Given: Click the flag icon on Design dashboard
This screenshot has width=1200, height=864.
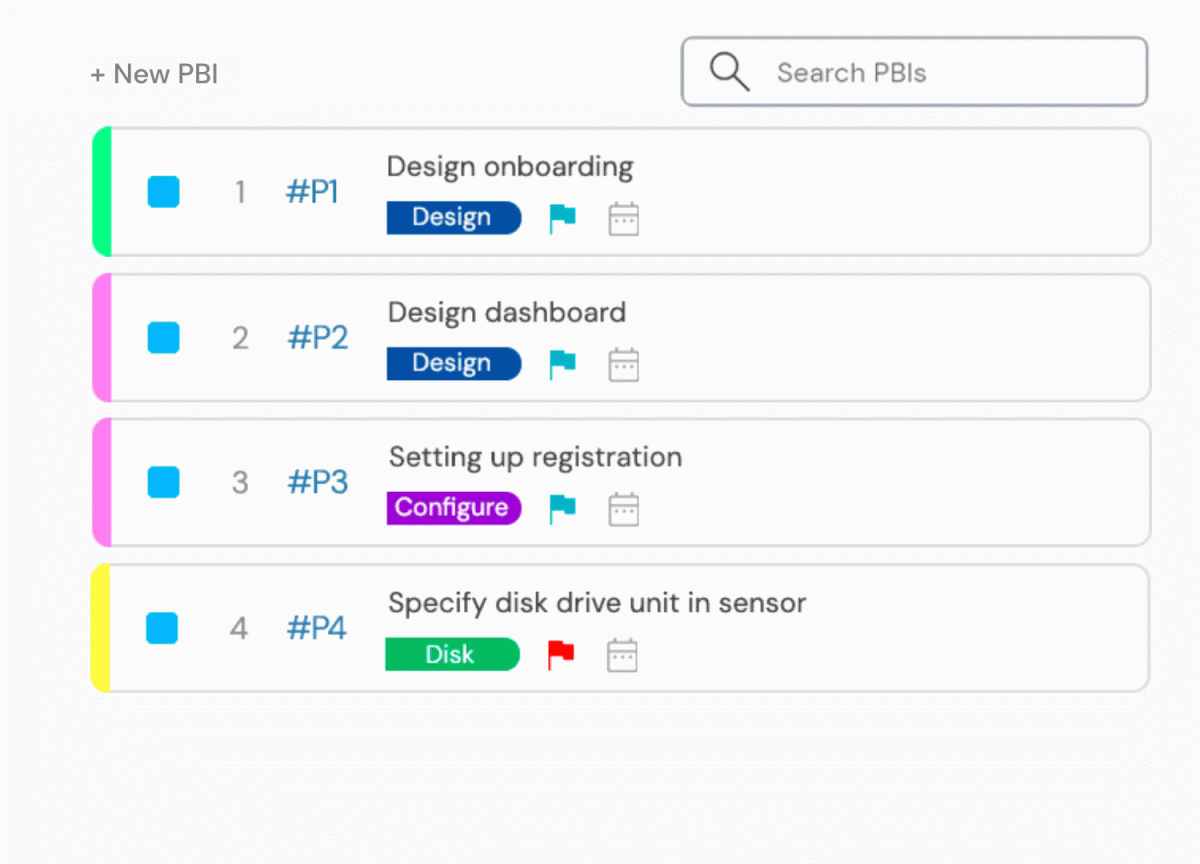Looking at the screenshot, I should 562,364.
